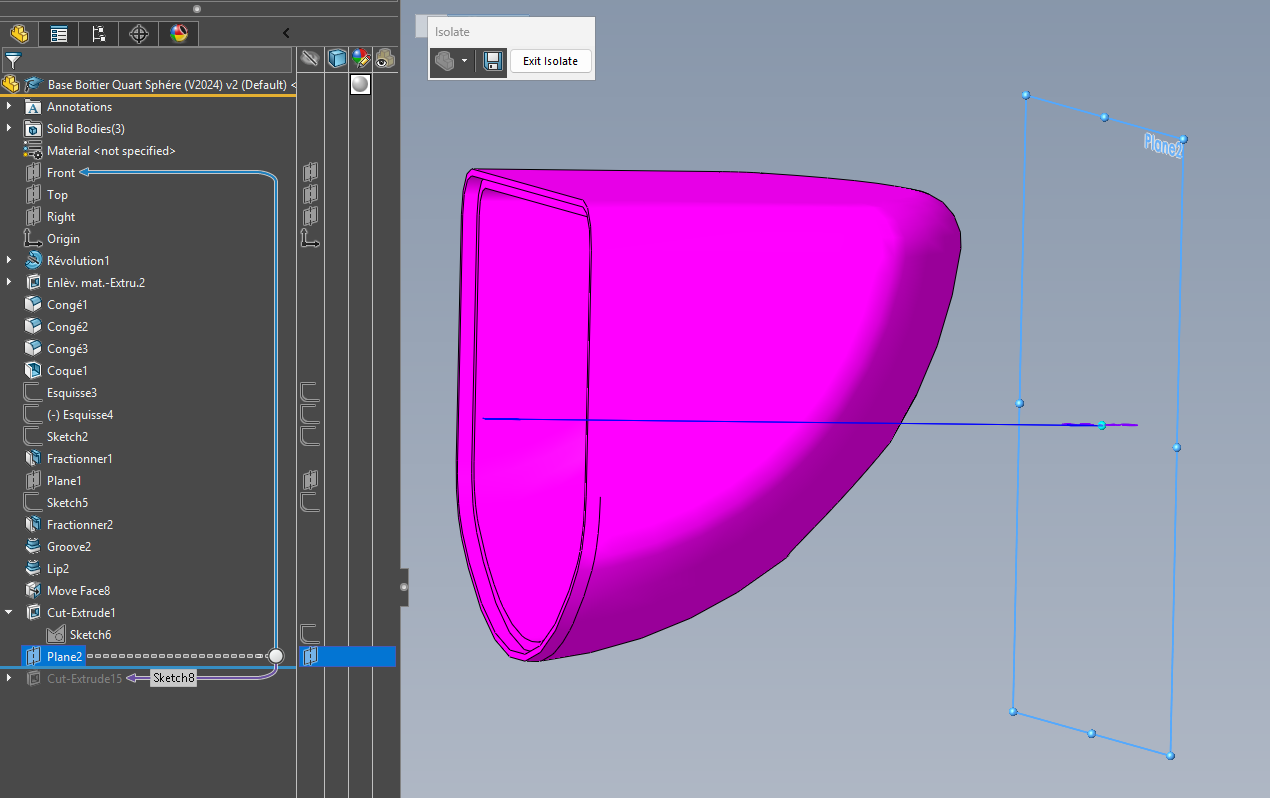
Task: Click the Transparency column header icon
Action: tap(385, 60)
